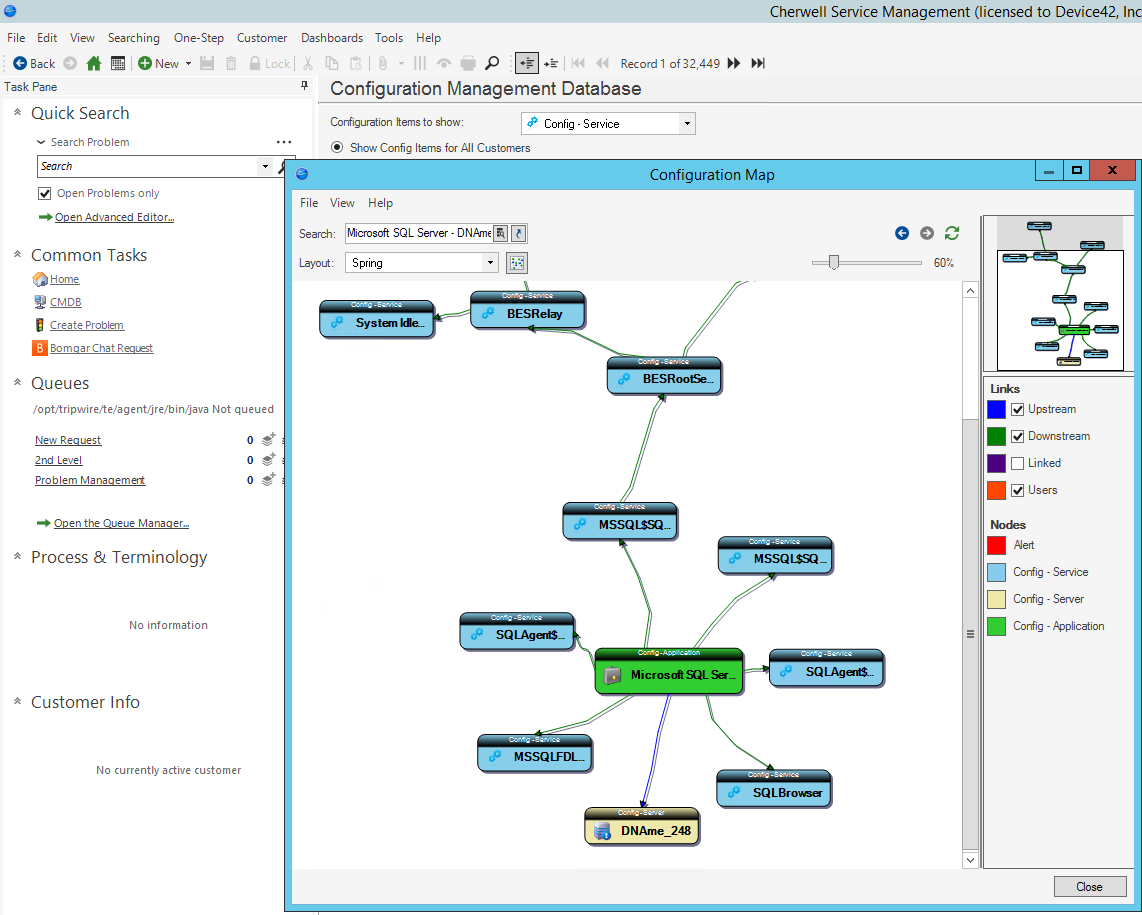Open the Searching menu
The image size is (1142, 915).
[x=134, y=38]
